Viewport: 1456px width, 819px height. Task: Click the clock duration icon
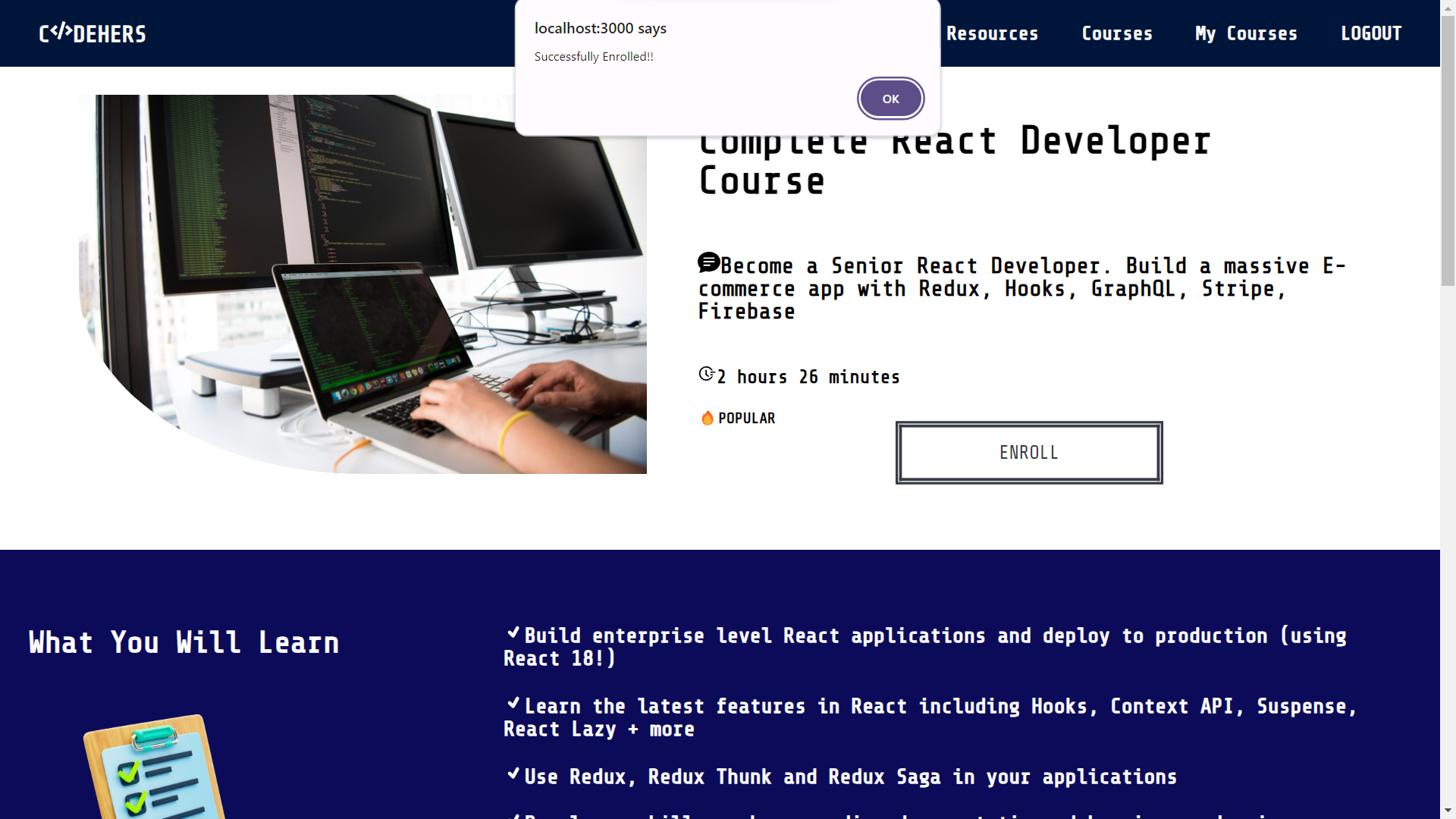coord(706,374)
